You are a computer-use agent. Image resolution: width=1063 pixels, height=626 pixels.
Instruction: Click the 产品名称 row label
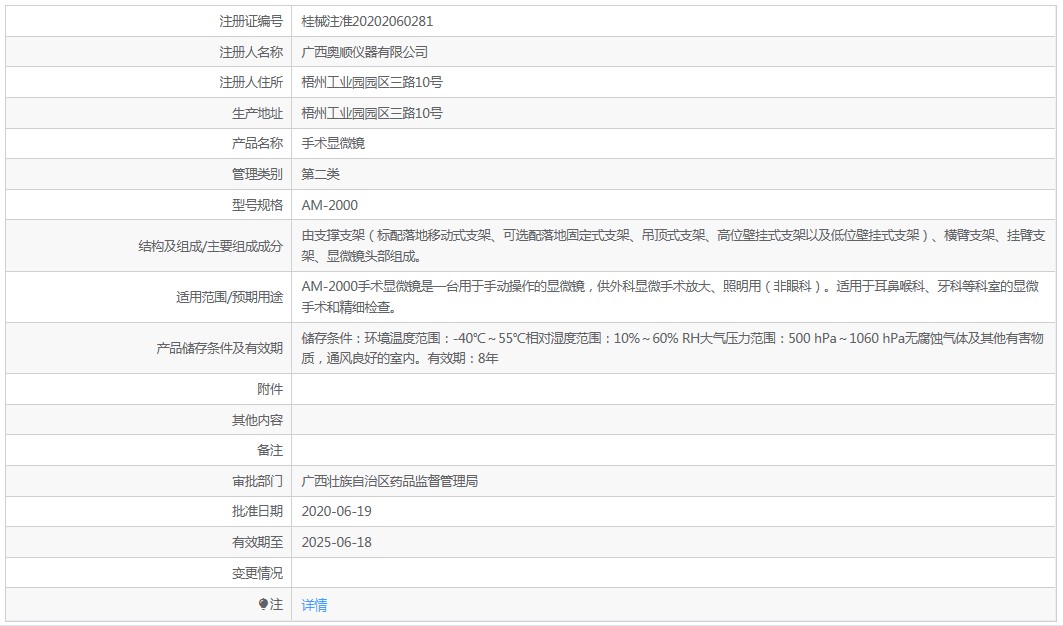tap(257, 143)
